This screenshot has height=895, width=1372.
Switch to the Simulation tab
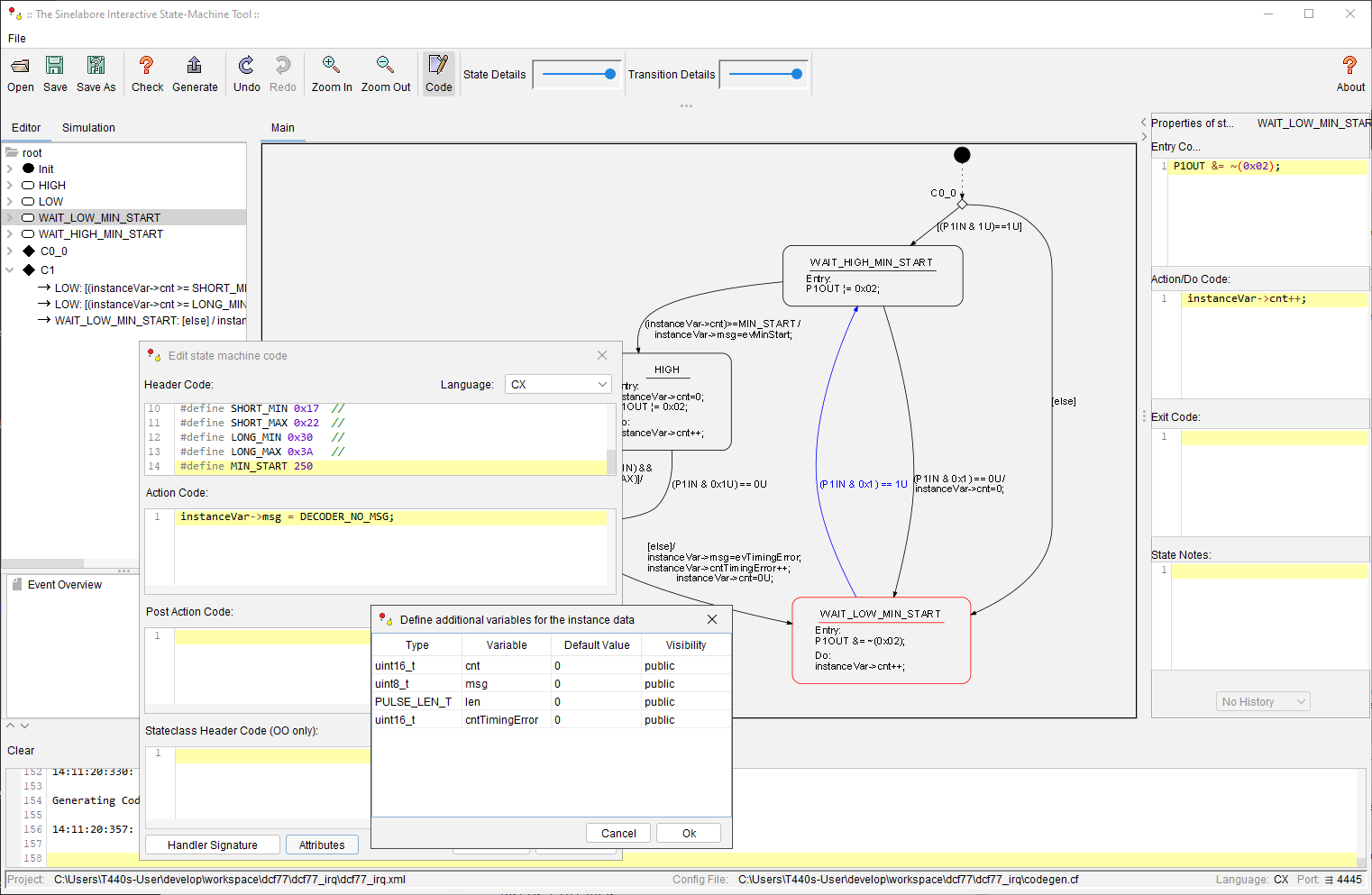pos(87,127)
